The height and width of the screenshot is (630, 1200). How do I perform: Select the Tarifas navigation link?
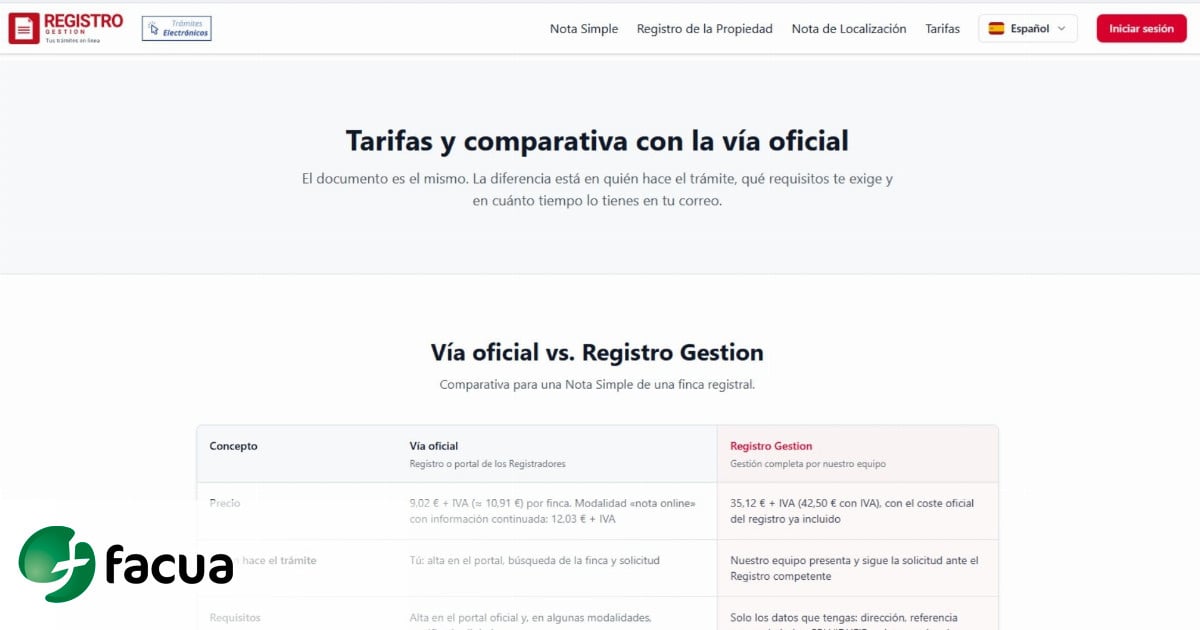click(x=943, y=29)
